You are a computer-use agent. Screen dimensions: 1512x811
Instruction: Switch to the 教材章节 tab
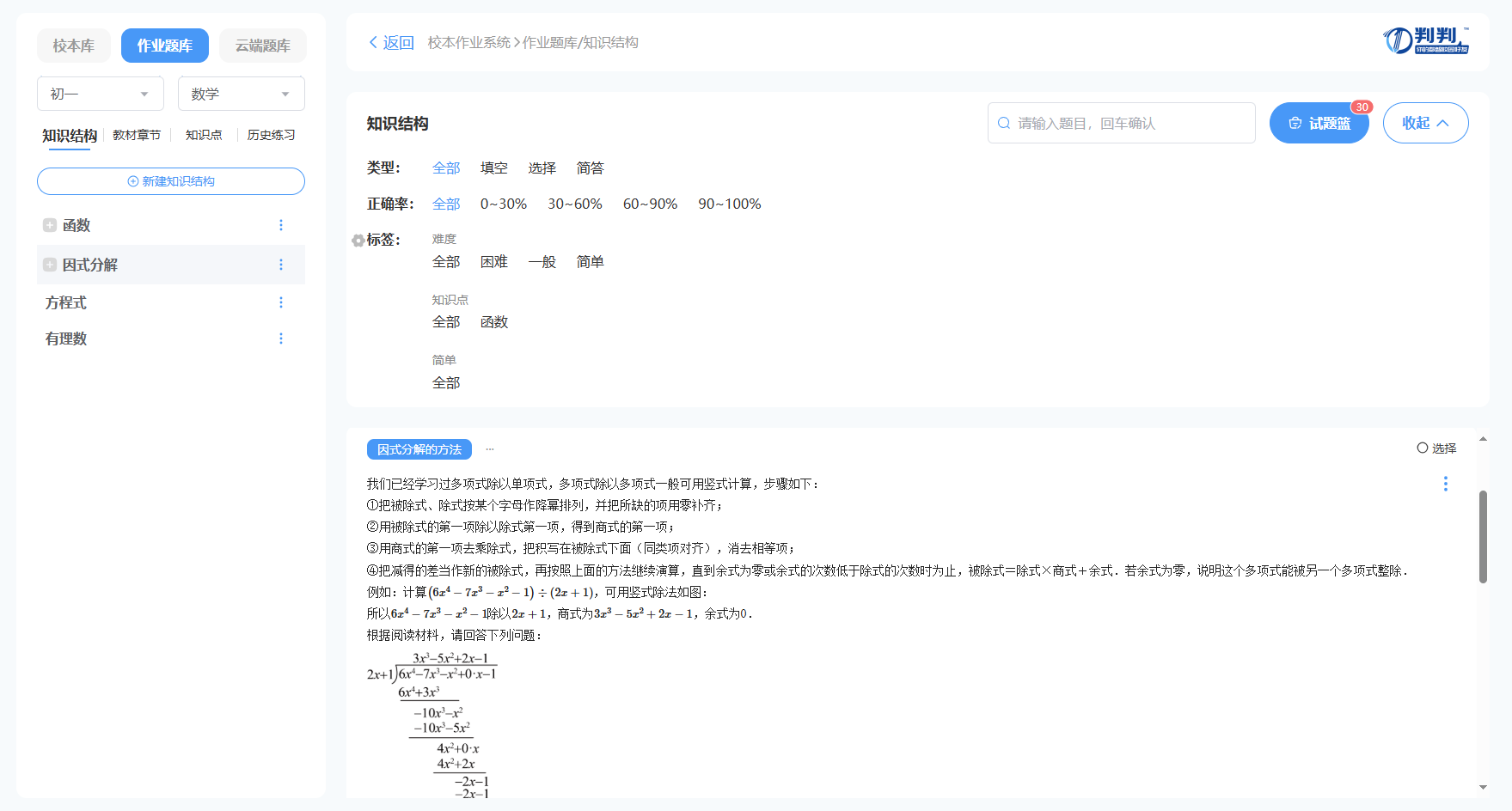pos(137,135)
